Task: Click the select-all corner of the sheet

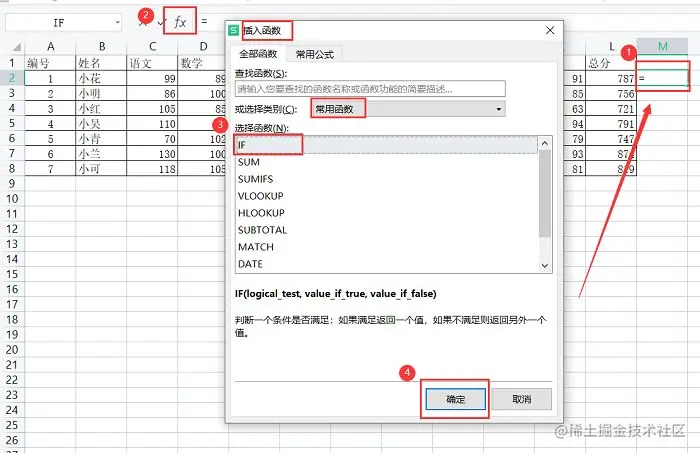Action: [x=16, y=46]
